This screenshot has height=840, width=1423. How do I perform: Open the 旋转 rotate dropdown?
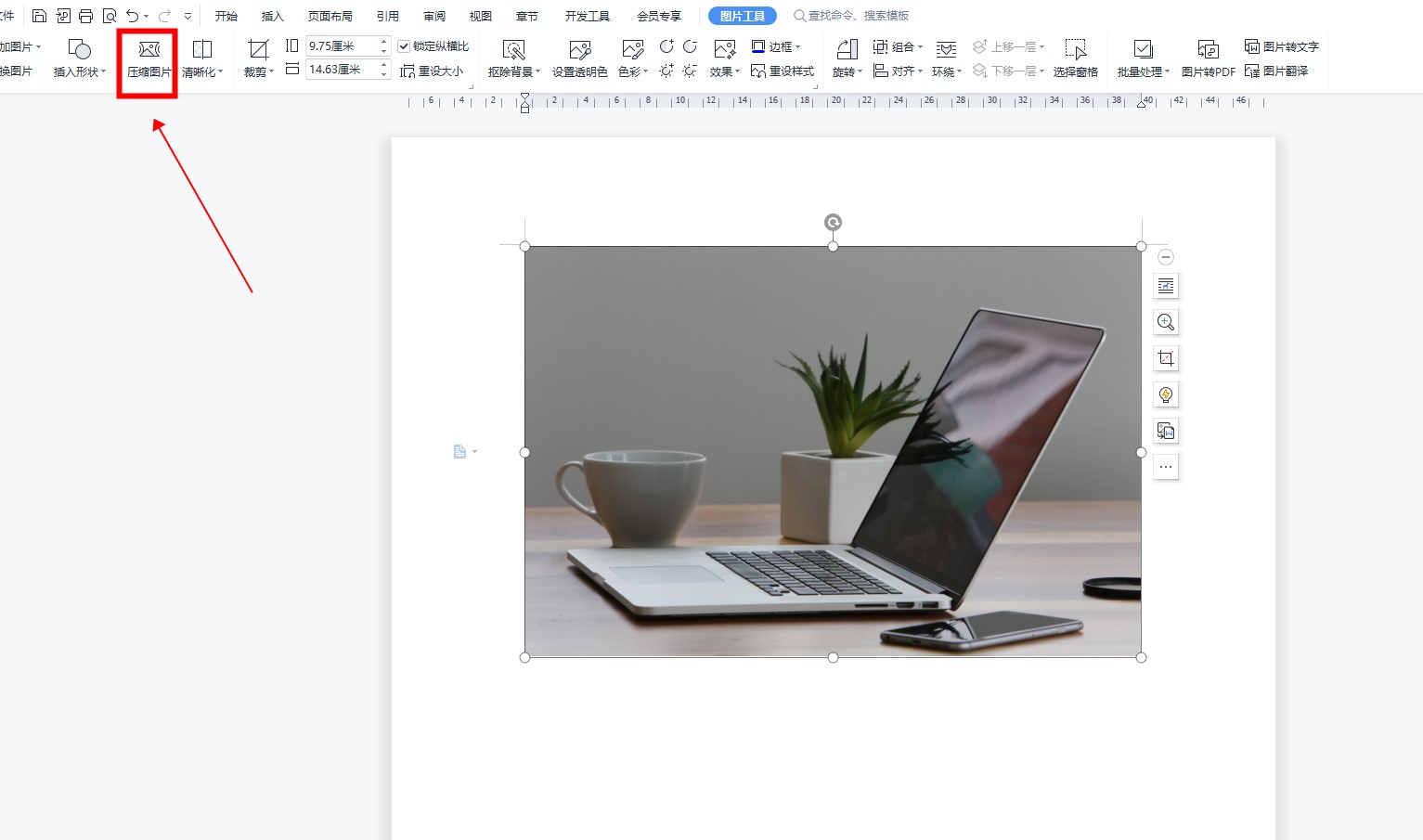pos(847,58)
